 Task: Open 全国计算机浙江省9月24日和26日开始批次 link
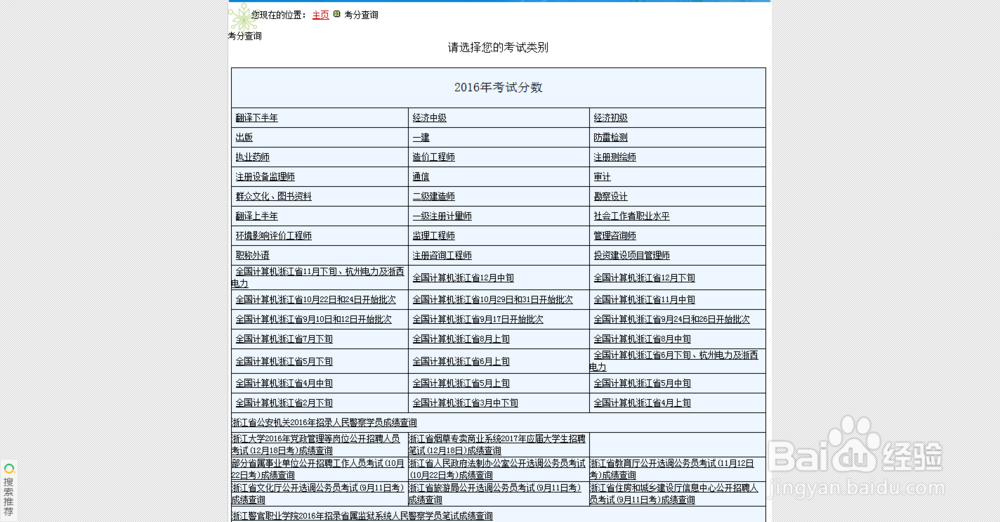(672, 320)
